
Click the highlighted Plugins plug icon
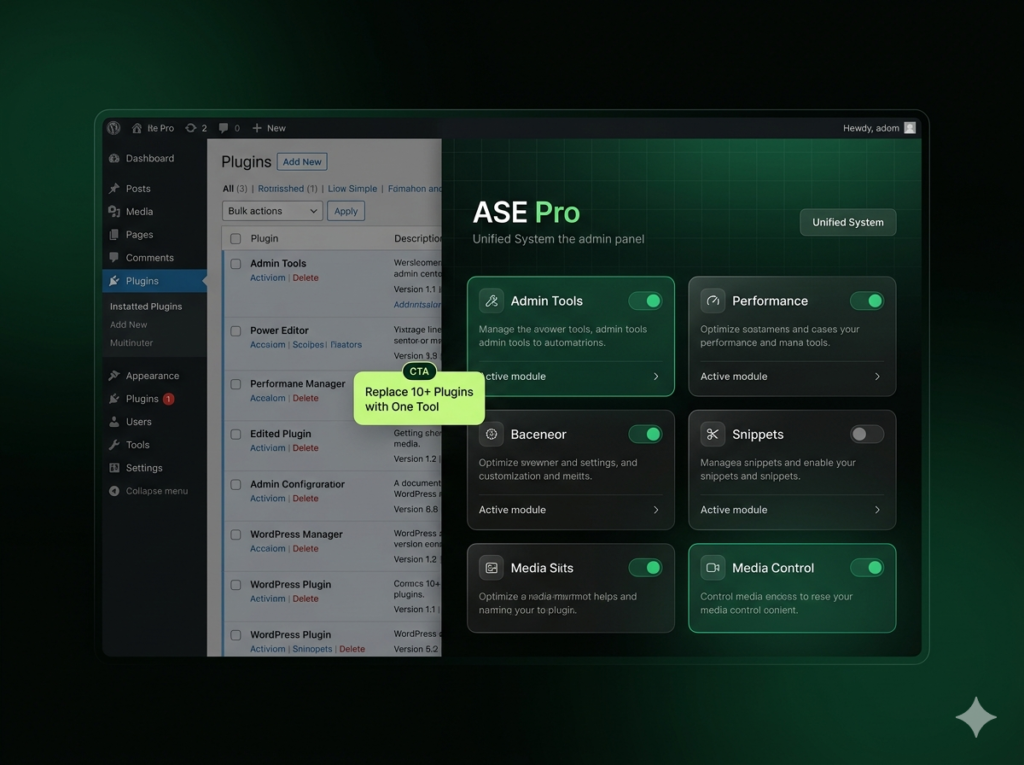click(114, 280)
